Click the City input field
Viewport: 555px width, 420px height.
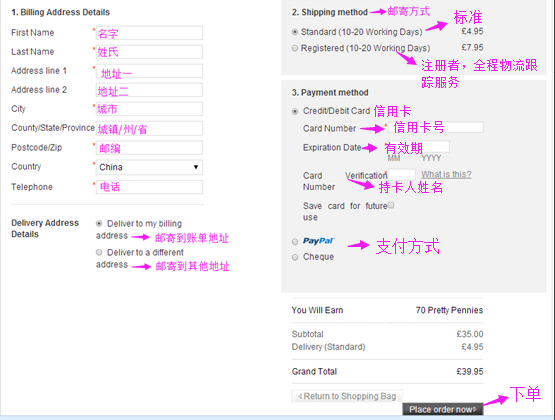[149, 109]
